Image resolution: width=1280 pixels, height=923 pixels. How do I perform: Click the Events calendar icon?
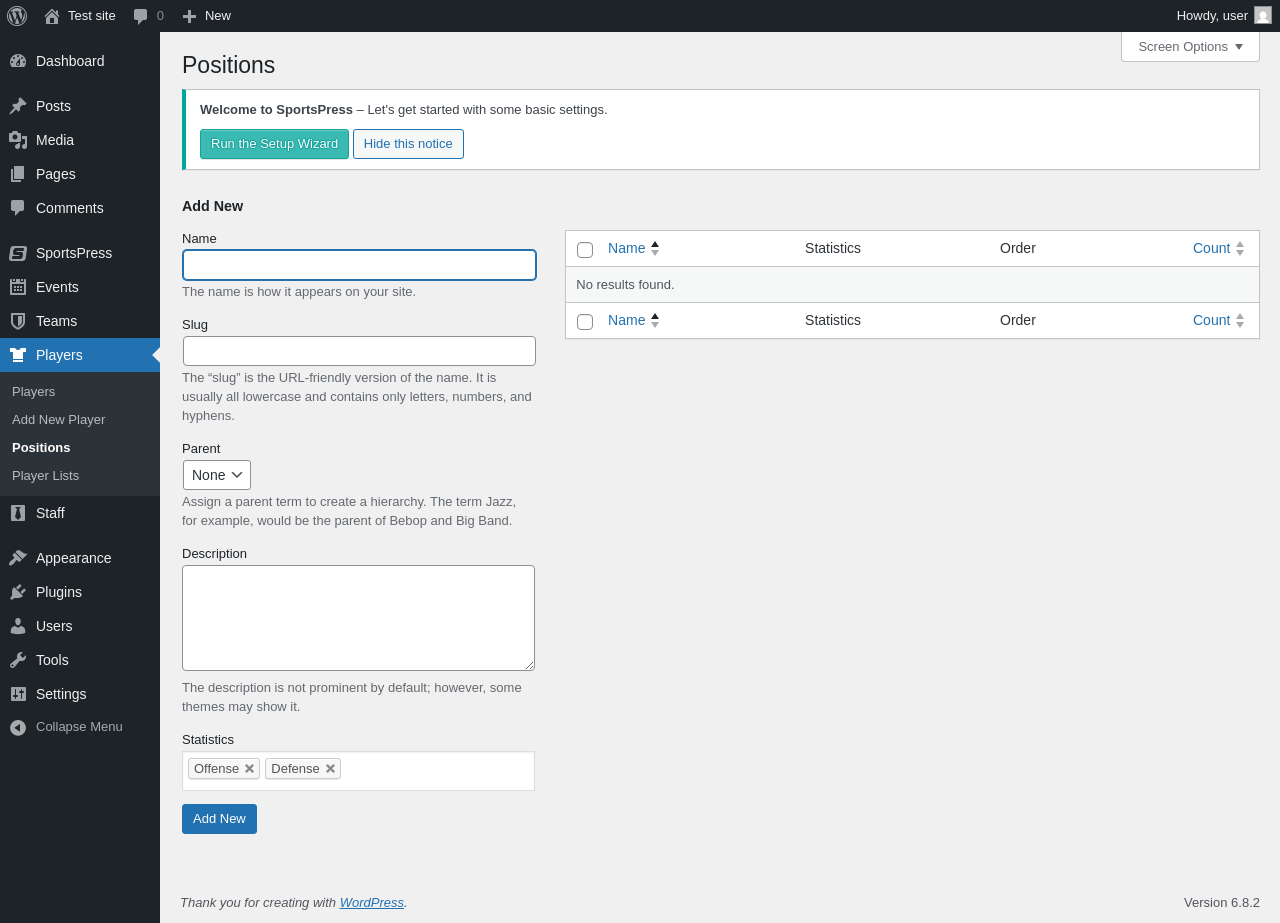coord(18,287)
